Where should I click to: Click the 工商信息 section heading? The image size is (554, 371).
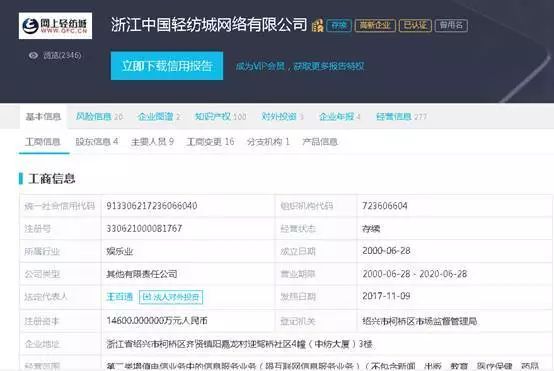point(52,178)
